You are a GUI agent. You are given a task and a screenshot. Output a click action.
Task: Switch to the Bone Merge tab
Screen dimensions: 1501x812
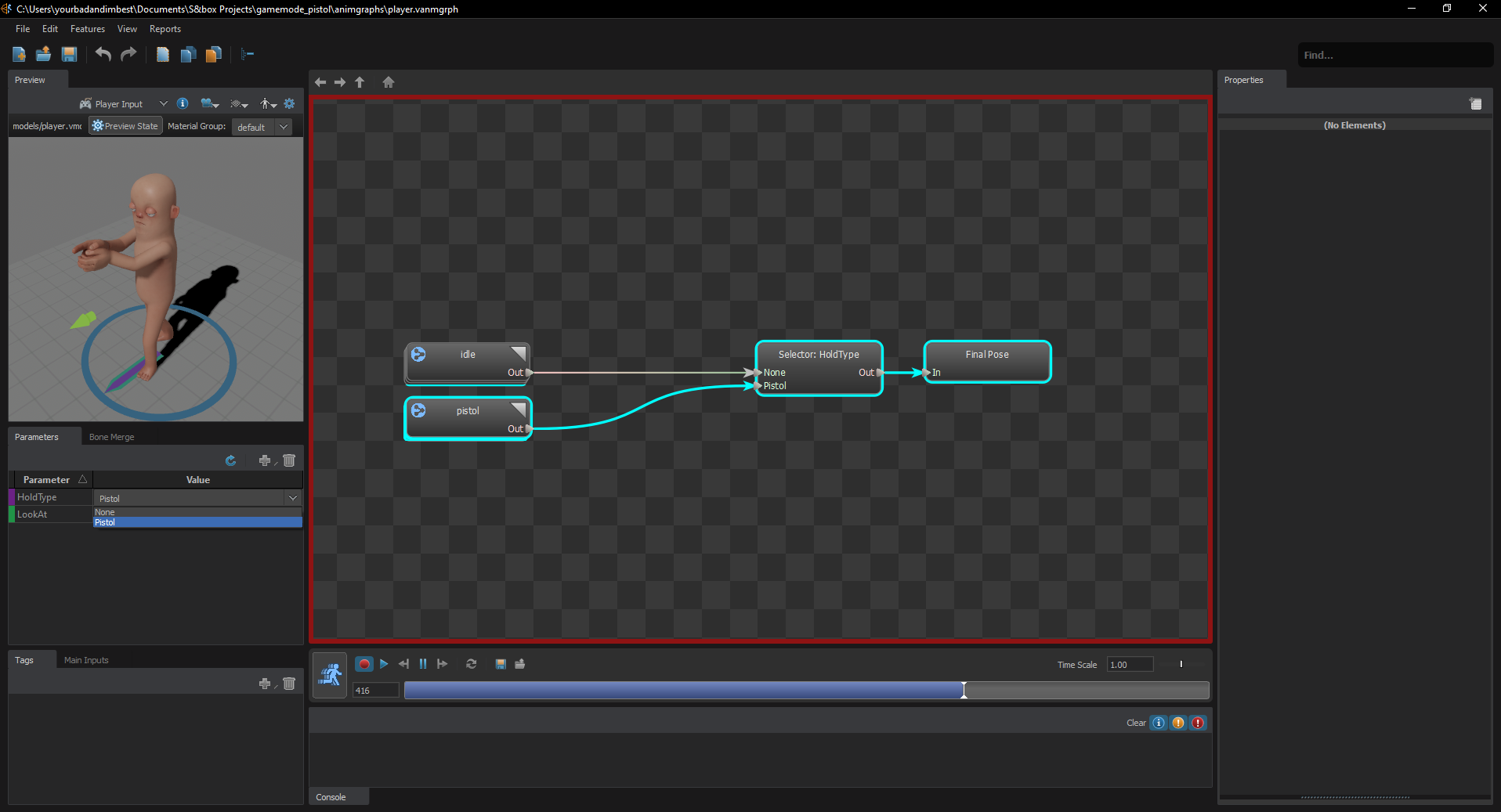click(111, 436)
